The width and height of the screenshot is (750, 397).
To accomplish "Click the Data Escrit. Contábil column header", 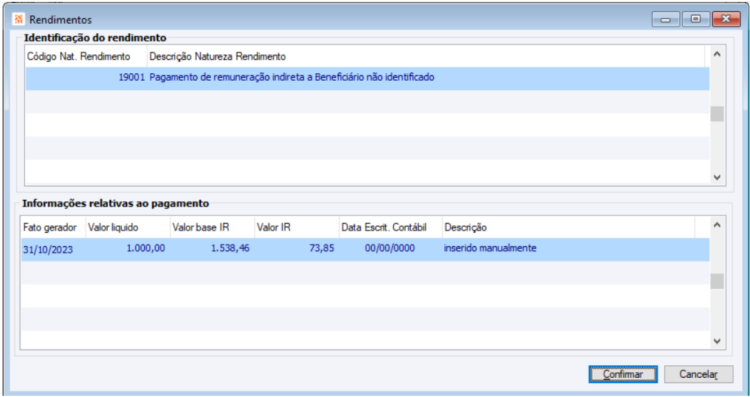I will click(390, 227).
